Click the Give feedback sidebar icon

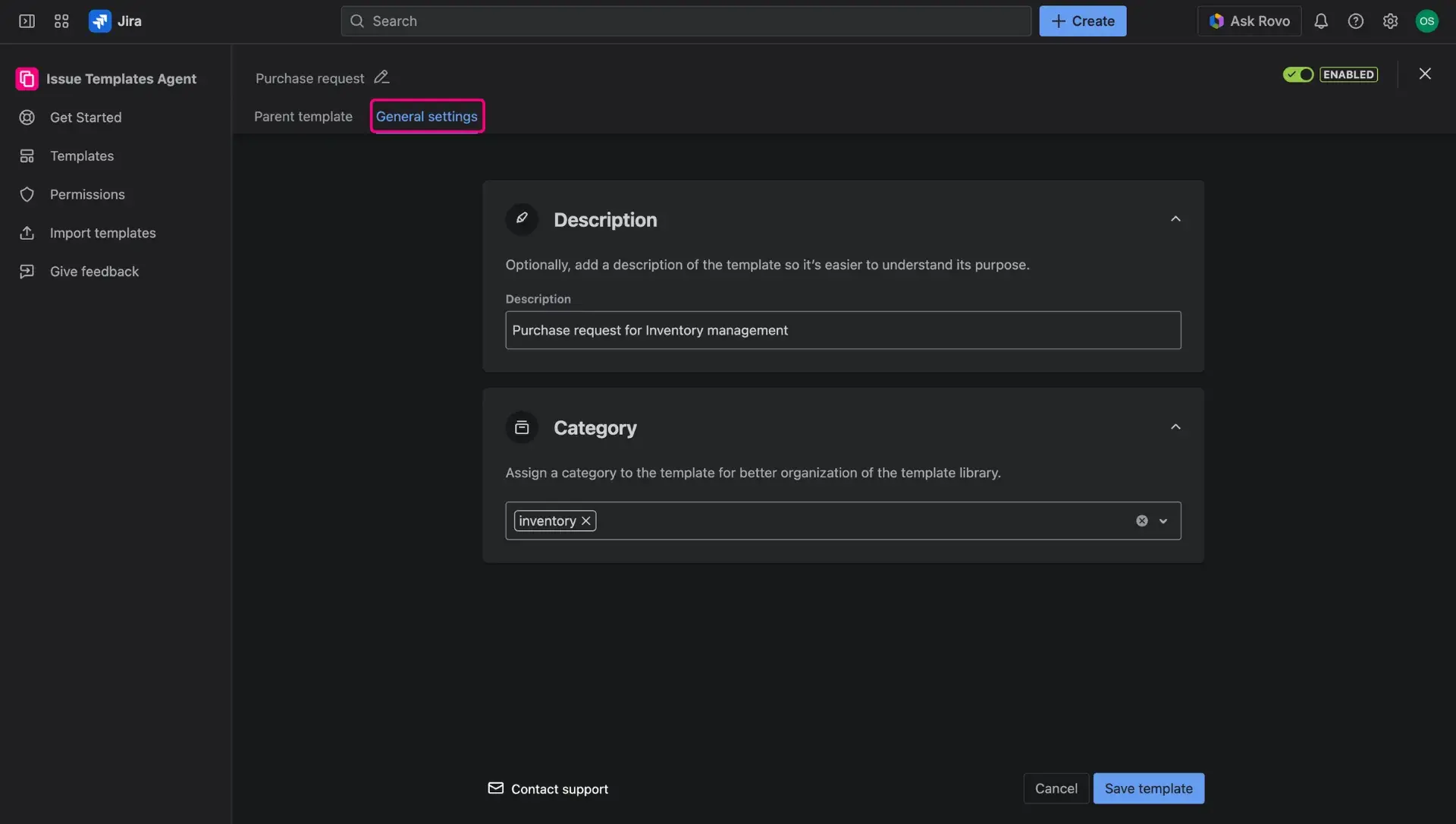tap(27, 271)
